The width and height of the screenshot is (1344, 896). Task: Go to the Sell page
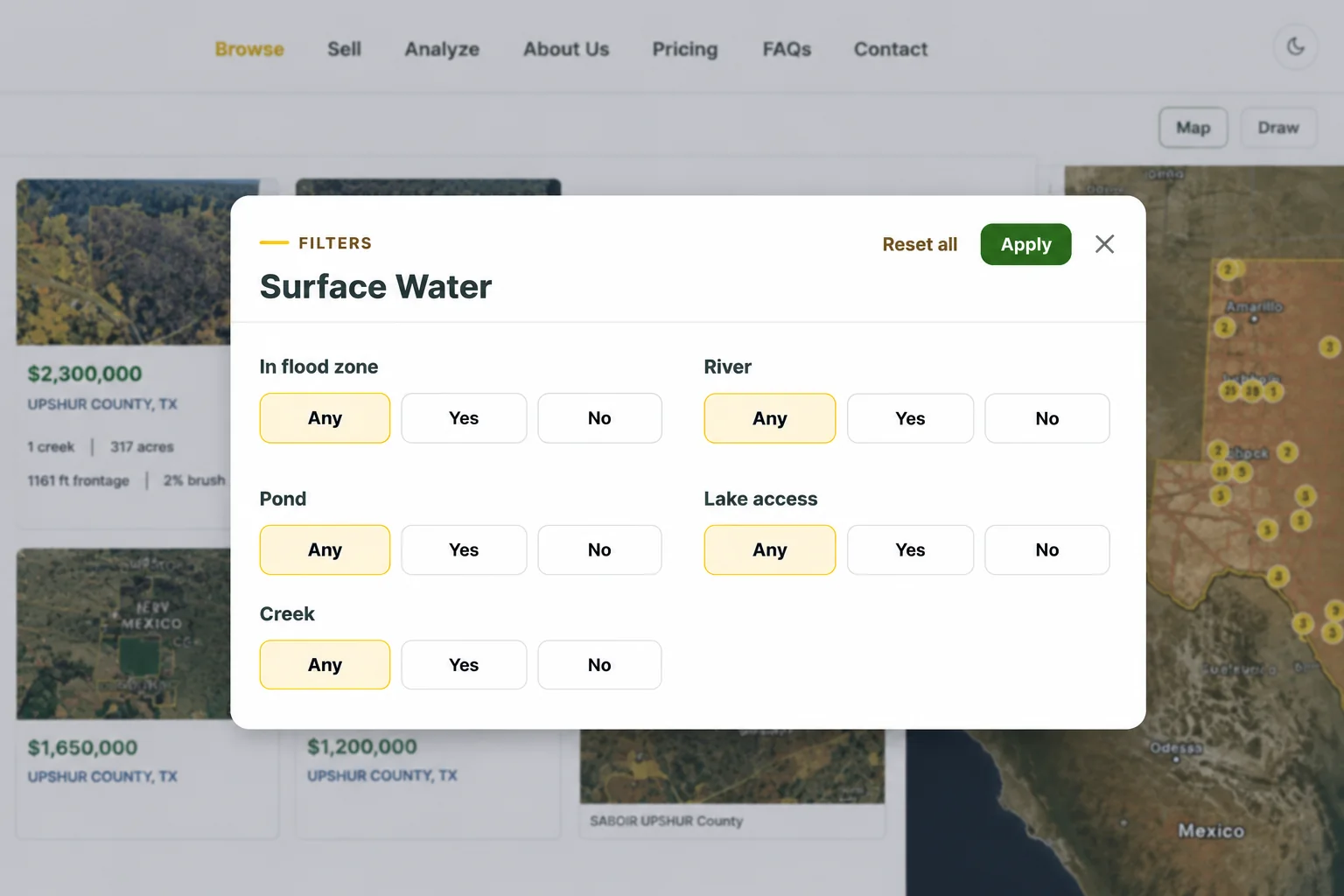(x=344, y=49)
